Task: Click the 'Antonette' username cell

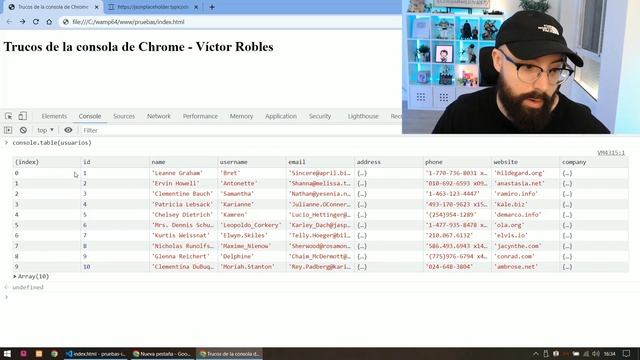Action: coord(252,183)
